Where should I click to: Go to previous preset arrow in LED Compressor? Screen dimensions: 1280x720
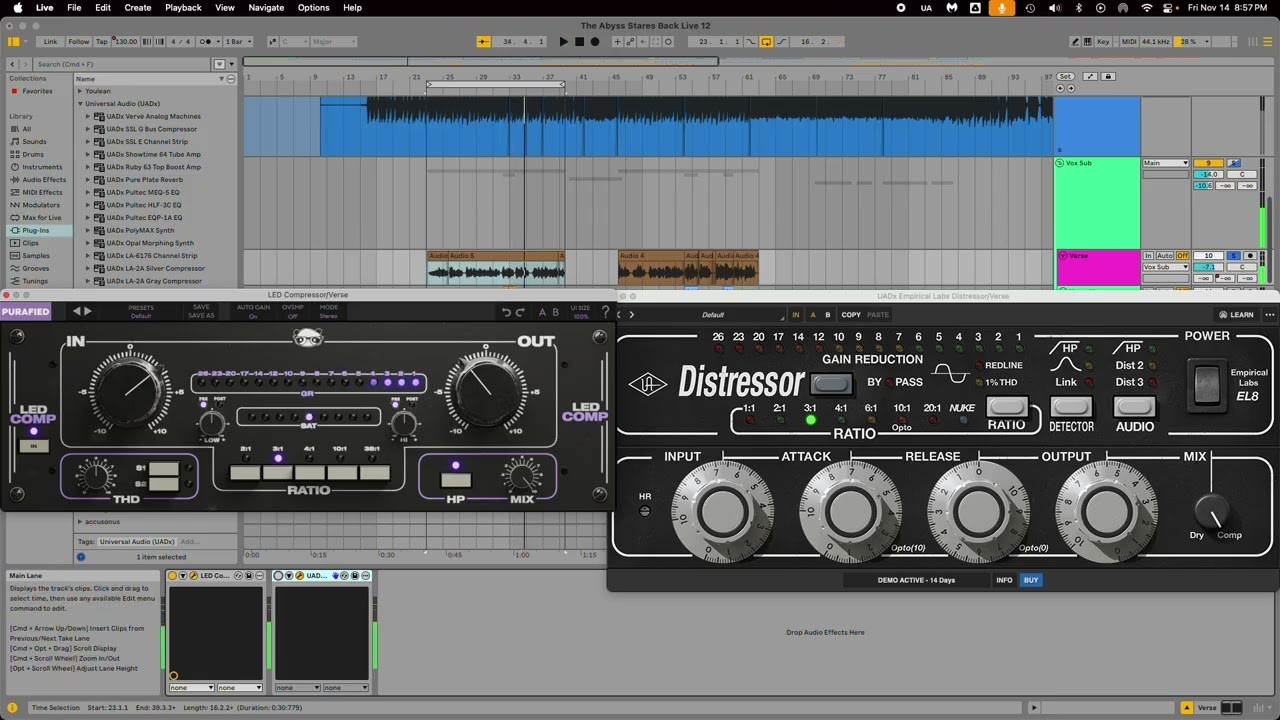[76, 312]
